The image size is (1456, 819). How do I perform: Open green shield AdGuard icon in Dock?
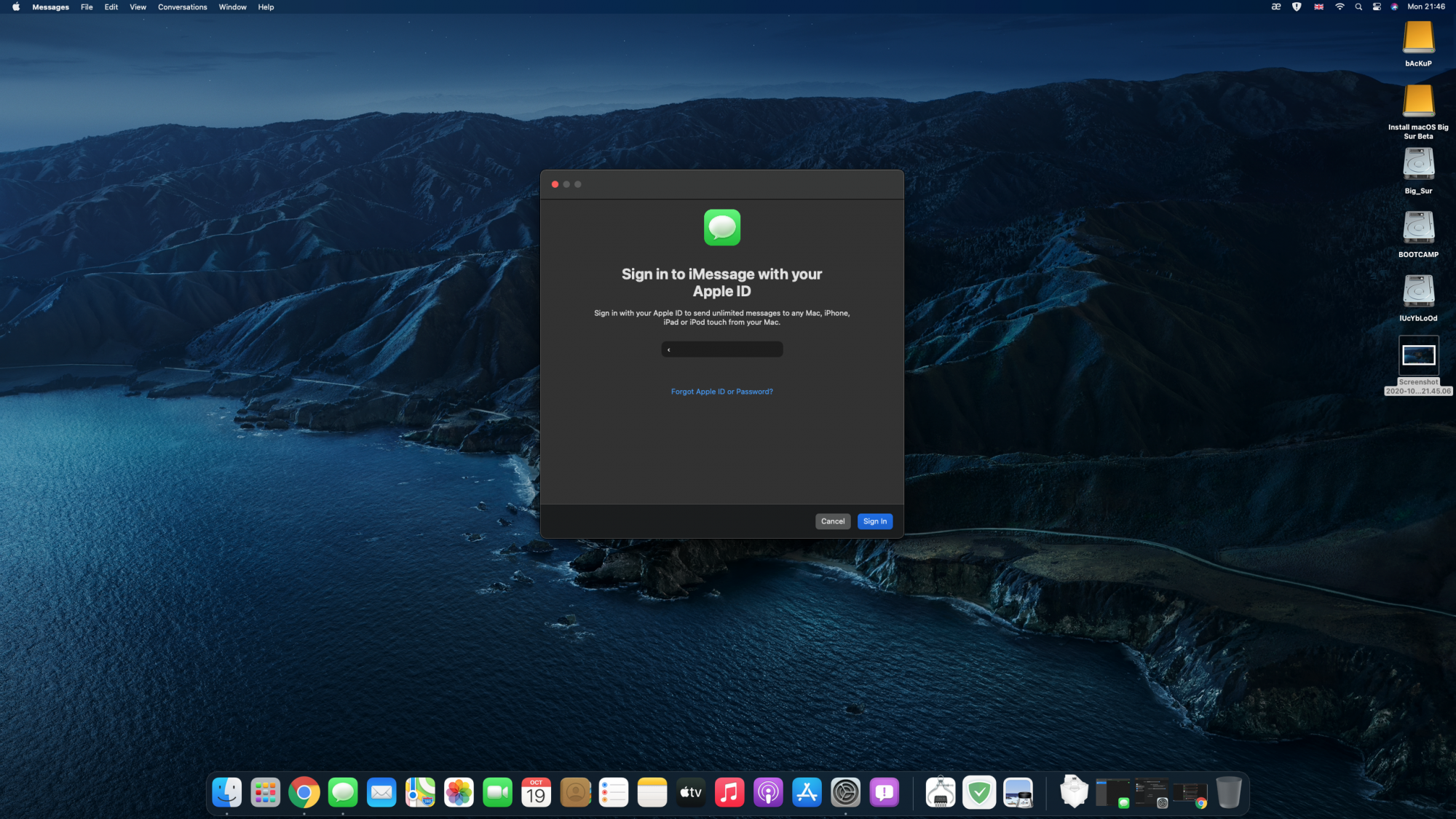[979, 792]
